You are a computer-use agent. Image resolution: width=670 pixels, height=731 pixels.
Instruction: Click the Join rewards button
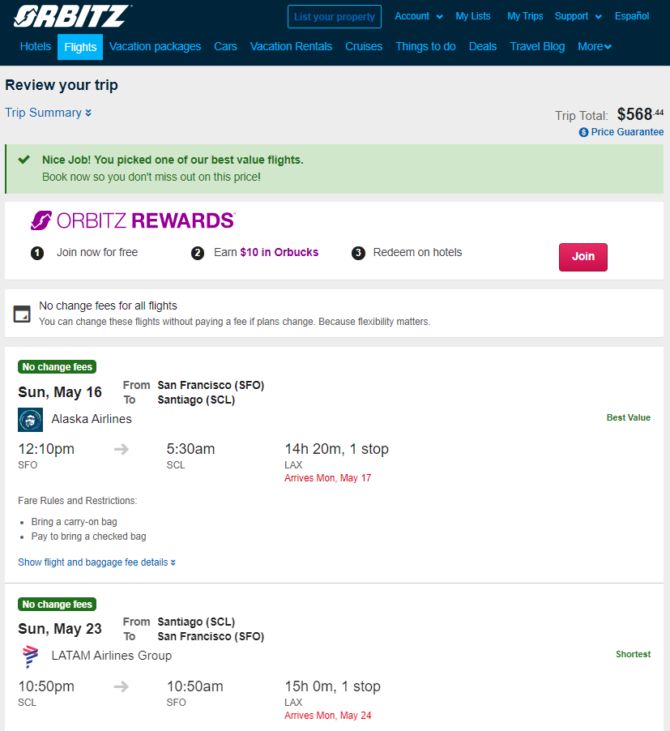click(583, 257)
